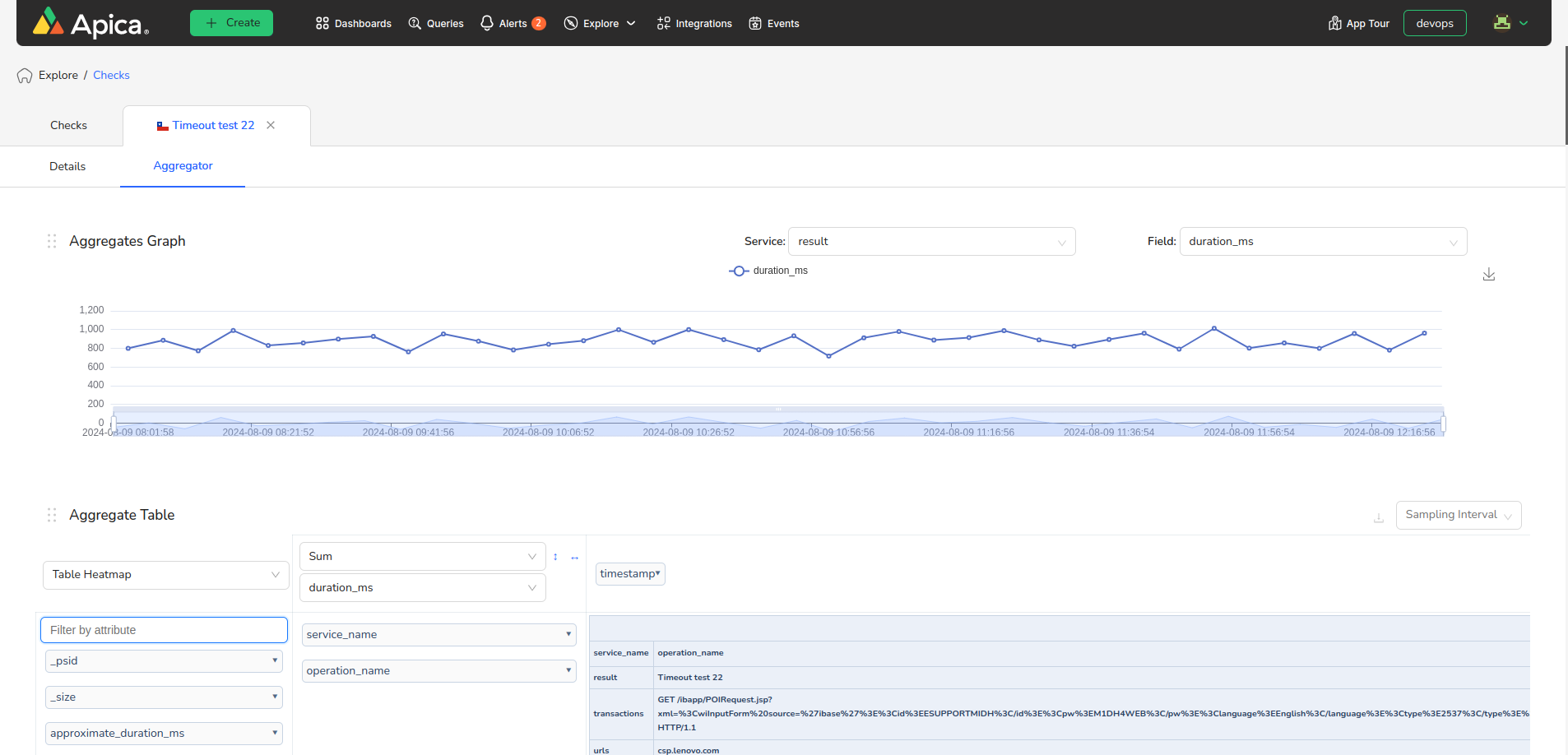Download the Aggregate Table data
The width and height of the screenshot is (1568, 755).
pos(1379,517)
